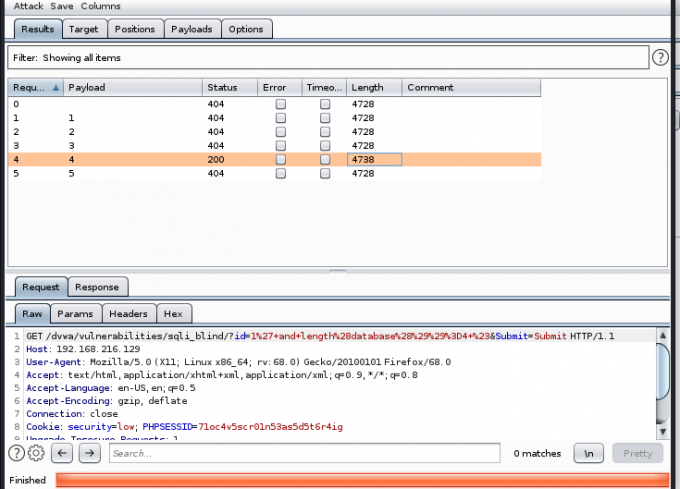This screenshot has height=489, width=680.
Task: Click the help icon beside the search bar
Action: pos(16,453)
